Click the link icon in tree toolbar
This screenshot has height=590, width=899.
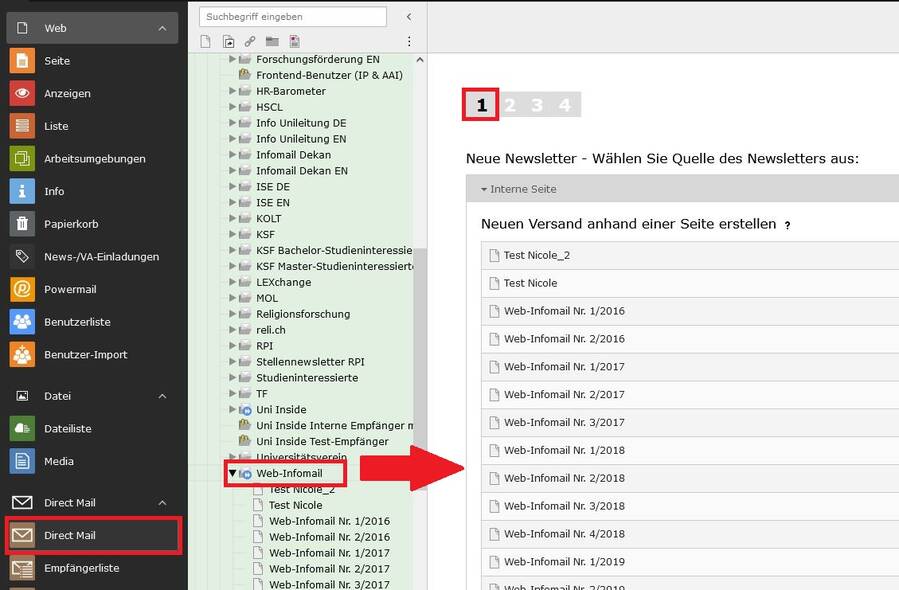[x=250, y=41]
